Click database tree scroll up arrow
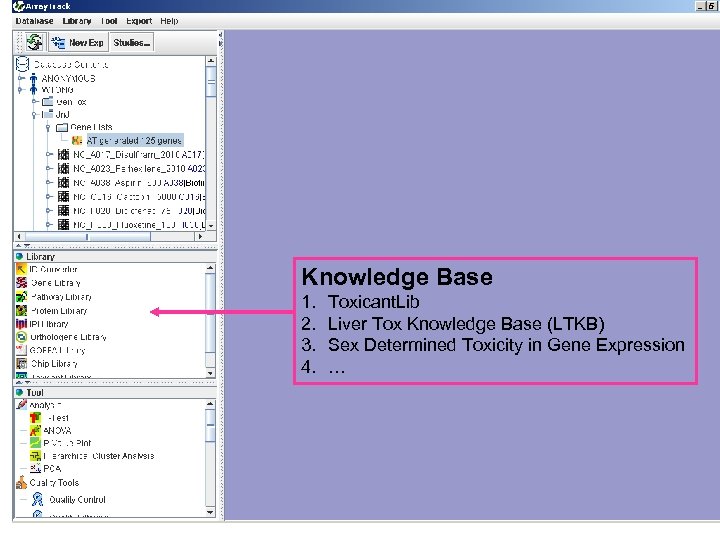Screen dimensions: 720x540 211,61
